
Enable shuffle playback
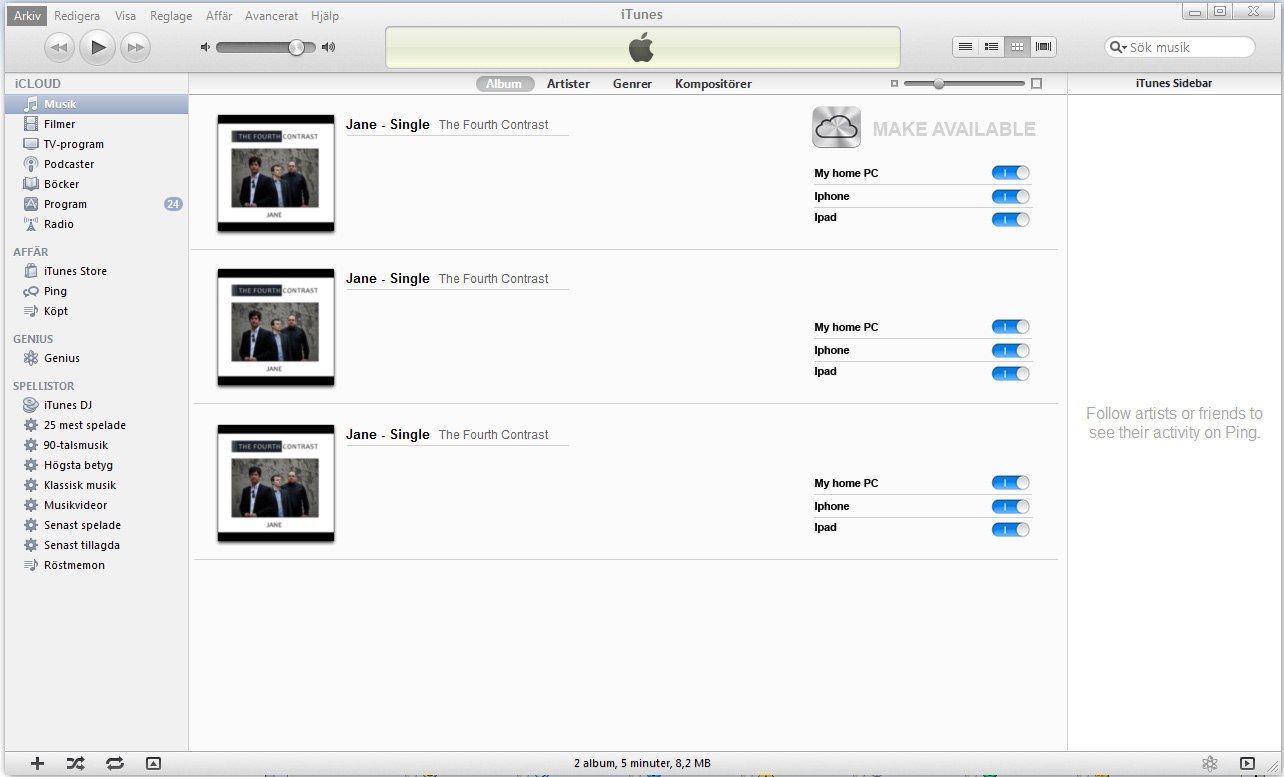pyautogui.click(x=75, y=763)
